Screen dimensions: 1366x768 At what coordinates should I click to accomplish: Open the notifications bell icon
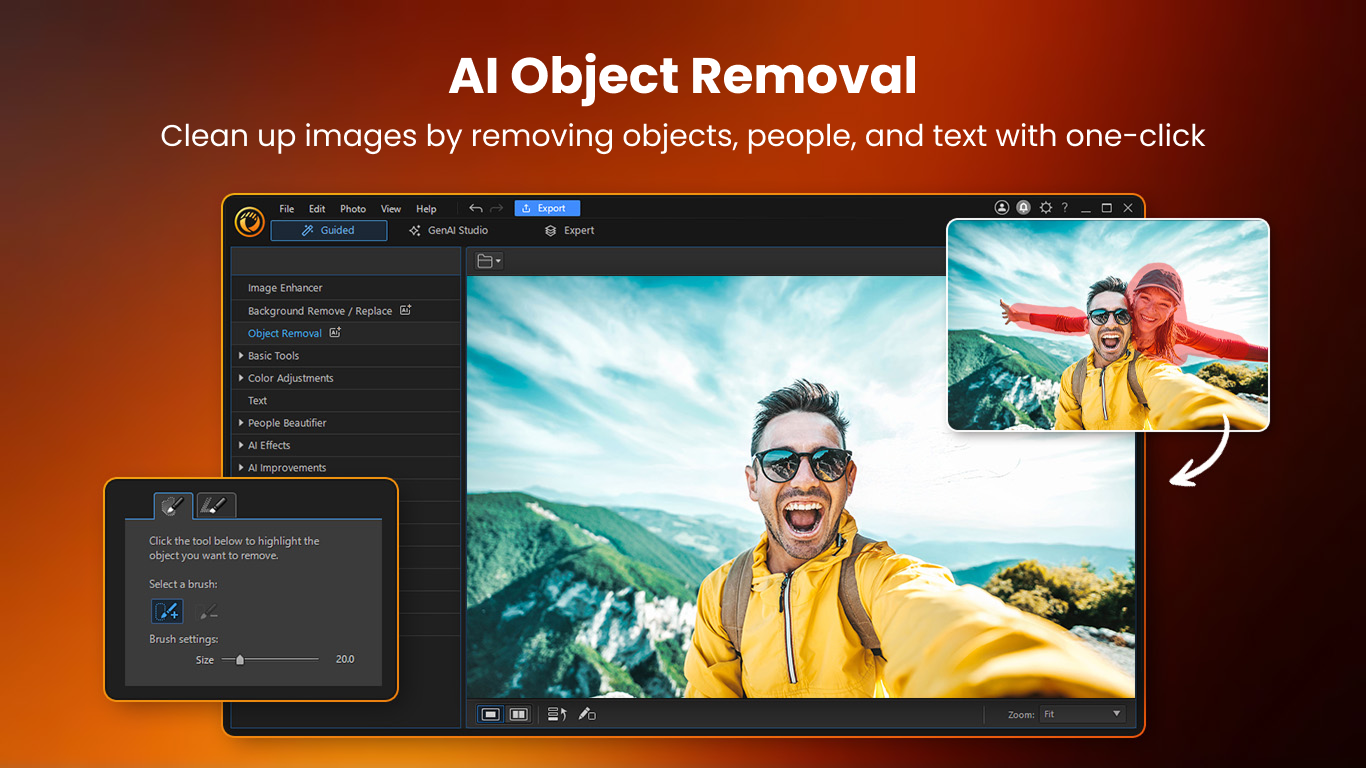point(1023,207)
